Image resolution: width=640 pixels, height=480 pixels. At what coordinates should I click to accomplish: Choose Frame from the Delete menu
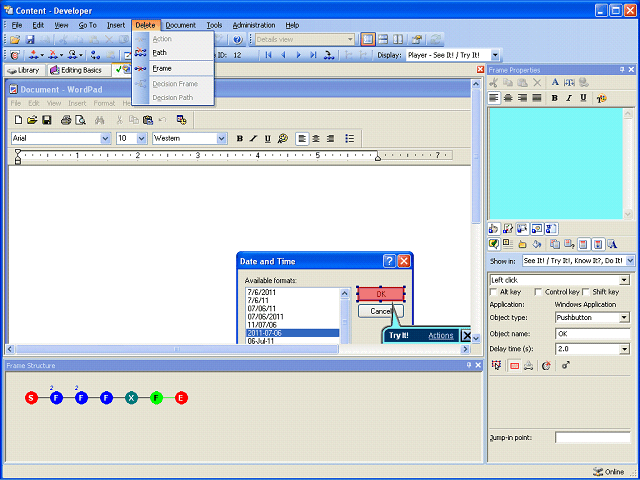coord(173,68)
